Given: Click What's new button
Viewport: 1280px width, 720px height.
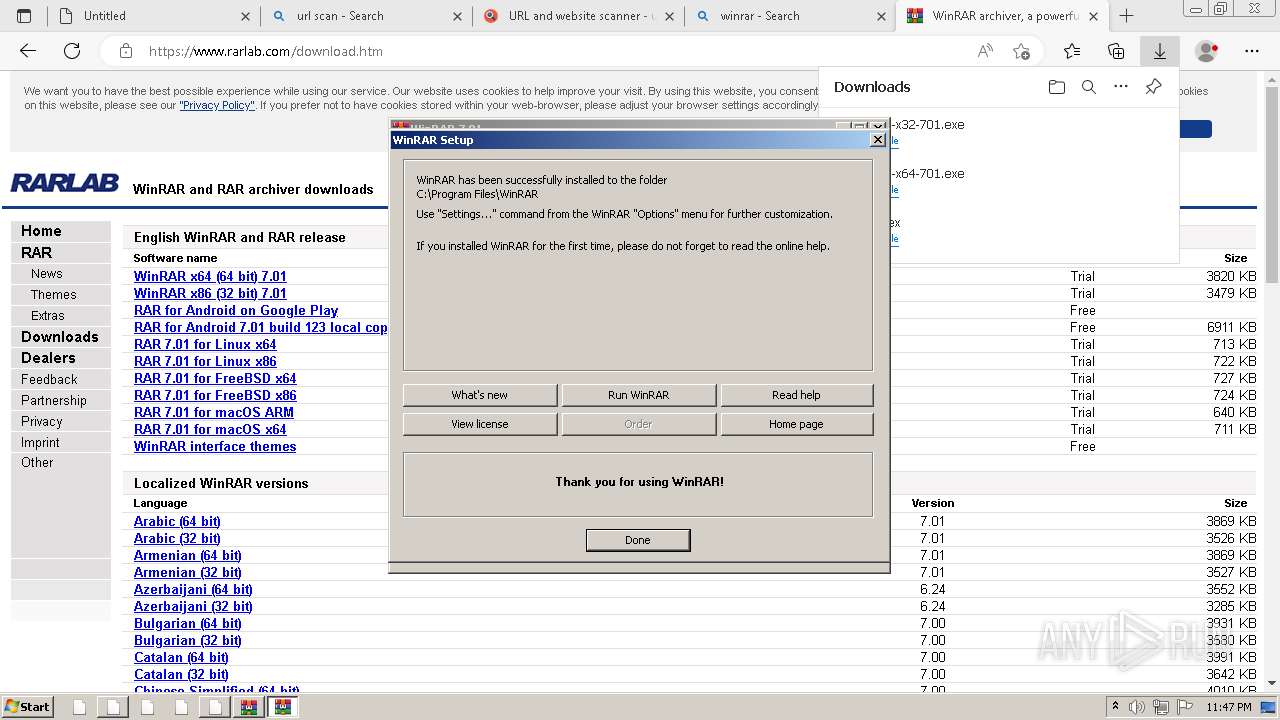Looking at the screenshot, I should click(480, 395).
